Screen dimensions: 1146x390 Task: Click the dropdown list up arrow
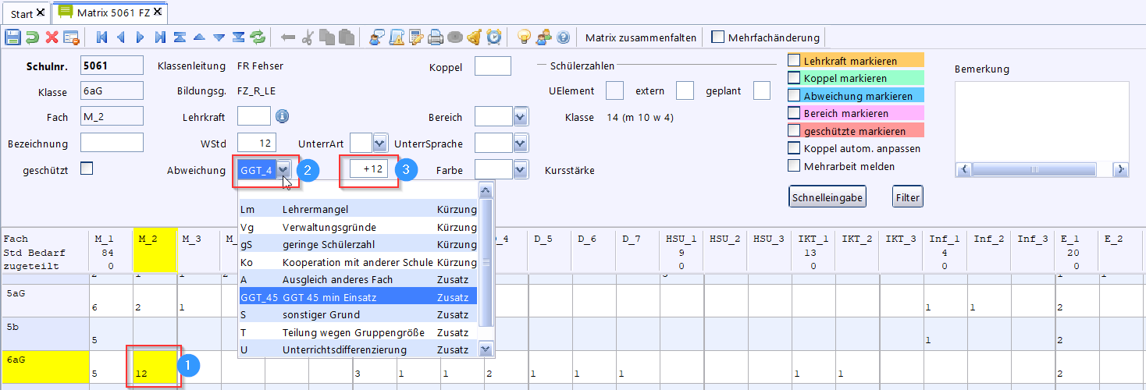pyautogui.click(x=485, y=190)
